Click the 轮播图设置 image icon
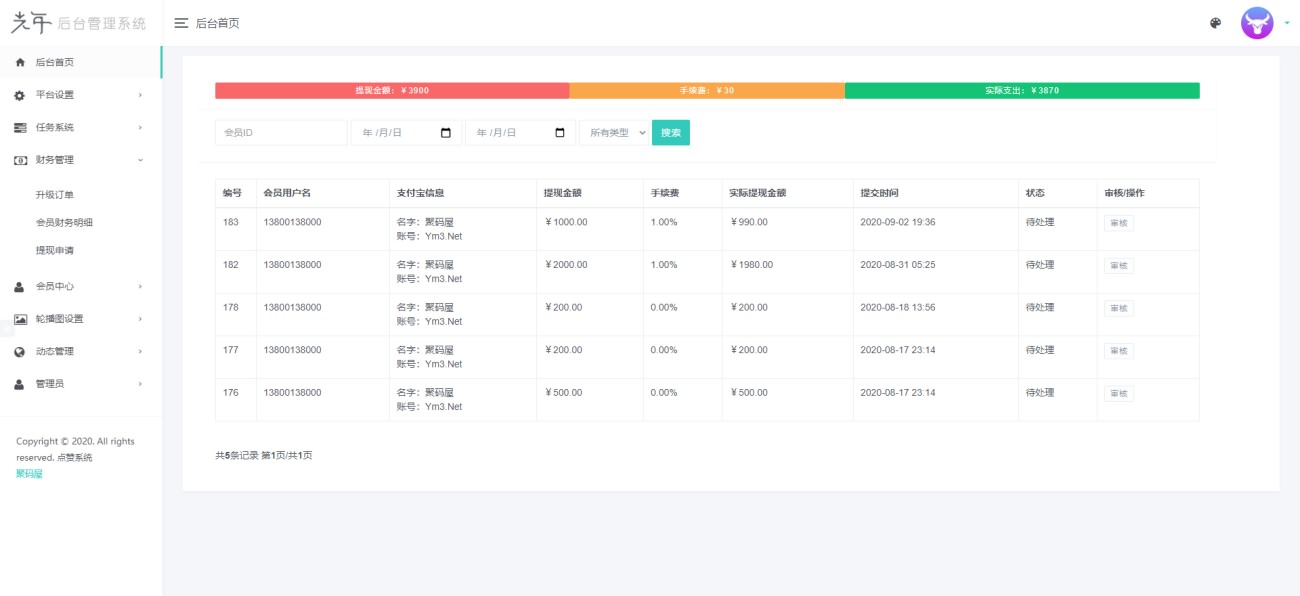 [x=20, y=319]
